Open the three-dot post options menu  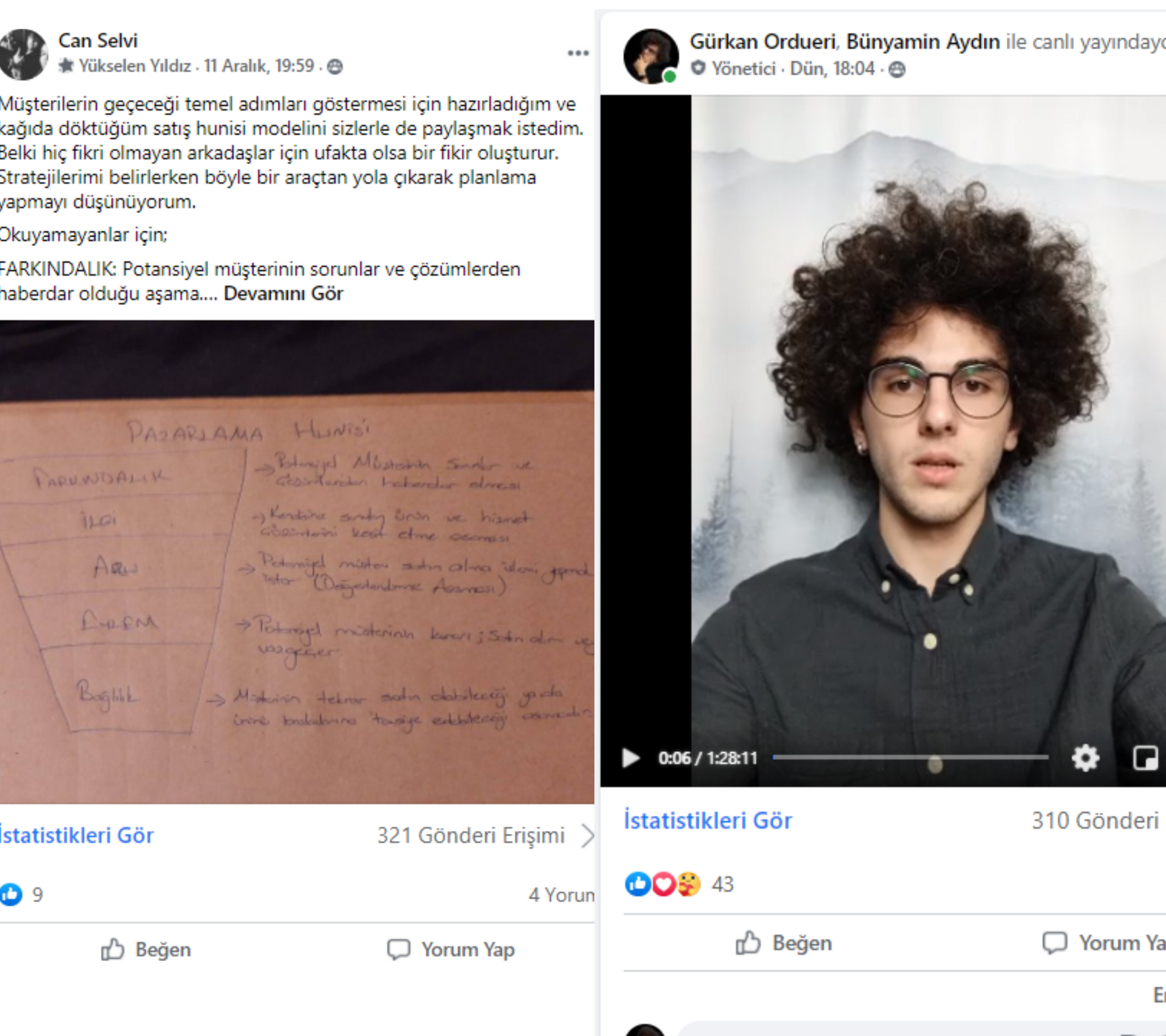pos(578,53)
